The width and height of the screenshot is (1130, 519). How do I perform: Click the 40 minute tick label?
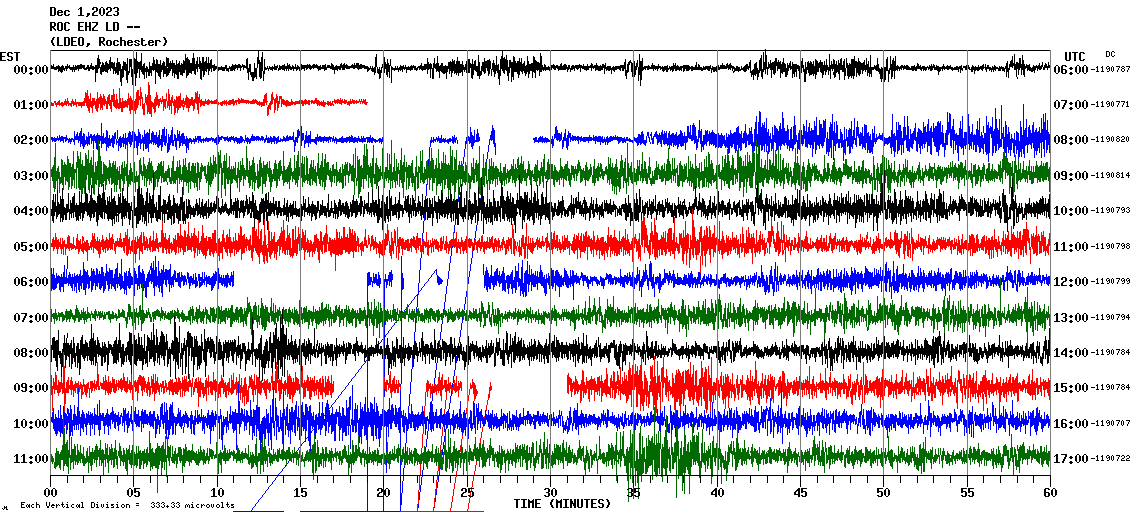pos(717,493)
